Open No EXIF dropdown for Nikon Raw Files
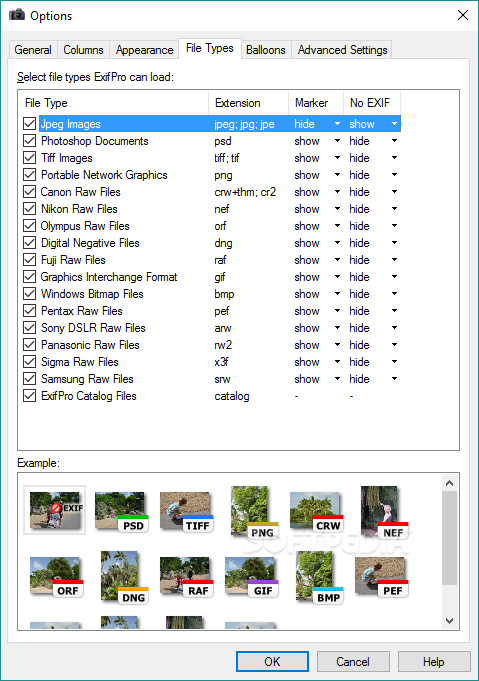479x681 pixels. 394,209
